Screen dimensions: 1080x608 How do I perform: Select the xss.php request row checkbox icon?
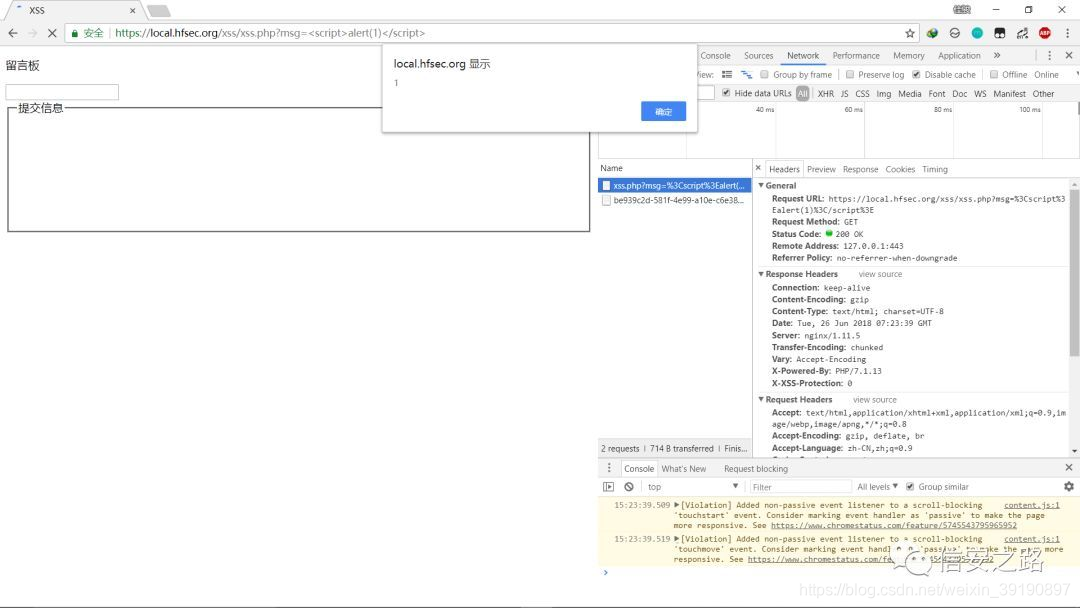[606, 185]
